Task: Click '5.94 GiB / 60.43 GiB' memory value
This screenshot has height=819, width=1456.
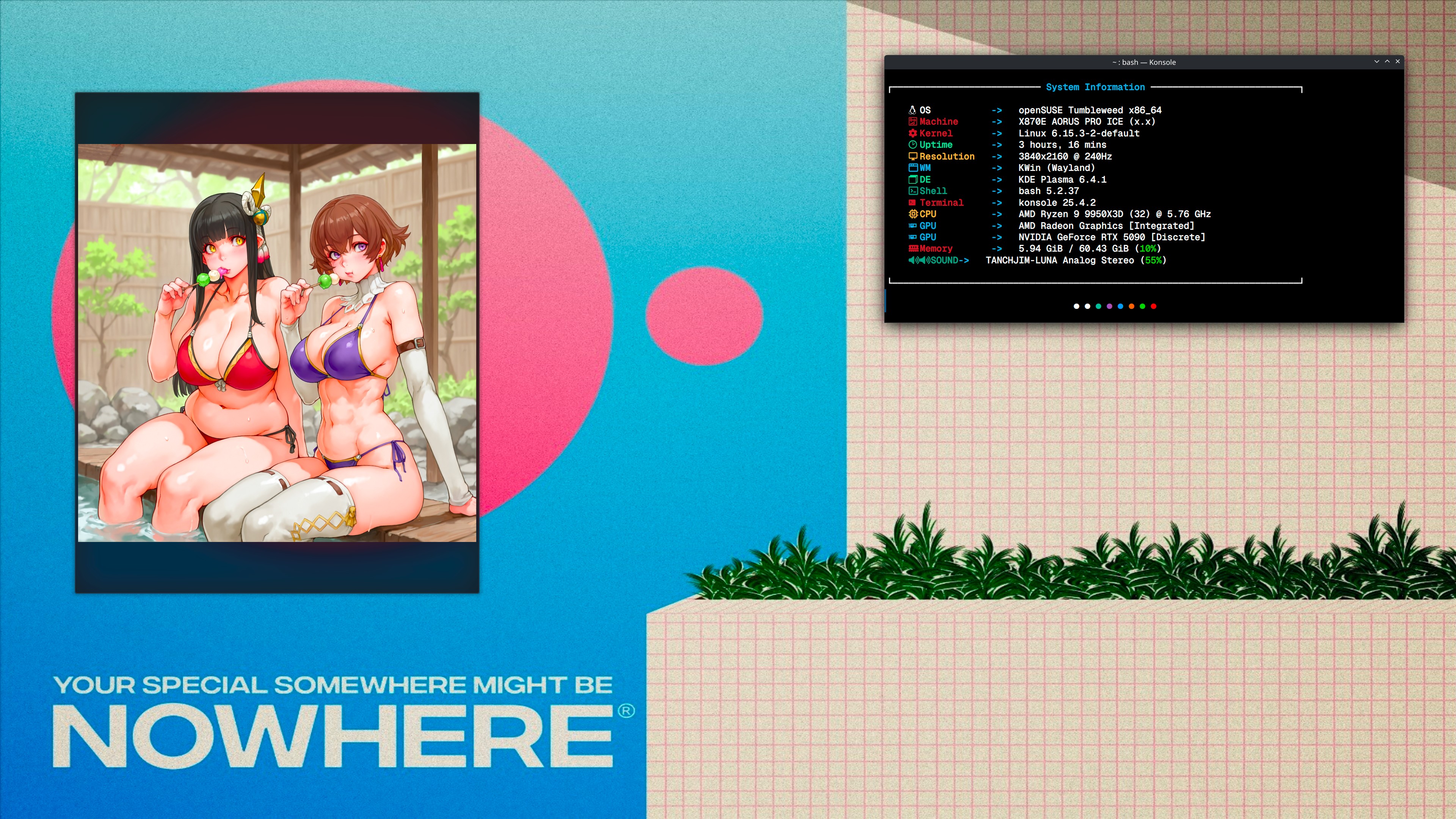Action: [x=1073, y=249]
